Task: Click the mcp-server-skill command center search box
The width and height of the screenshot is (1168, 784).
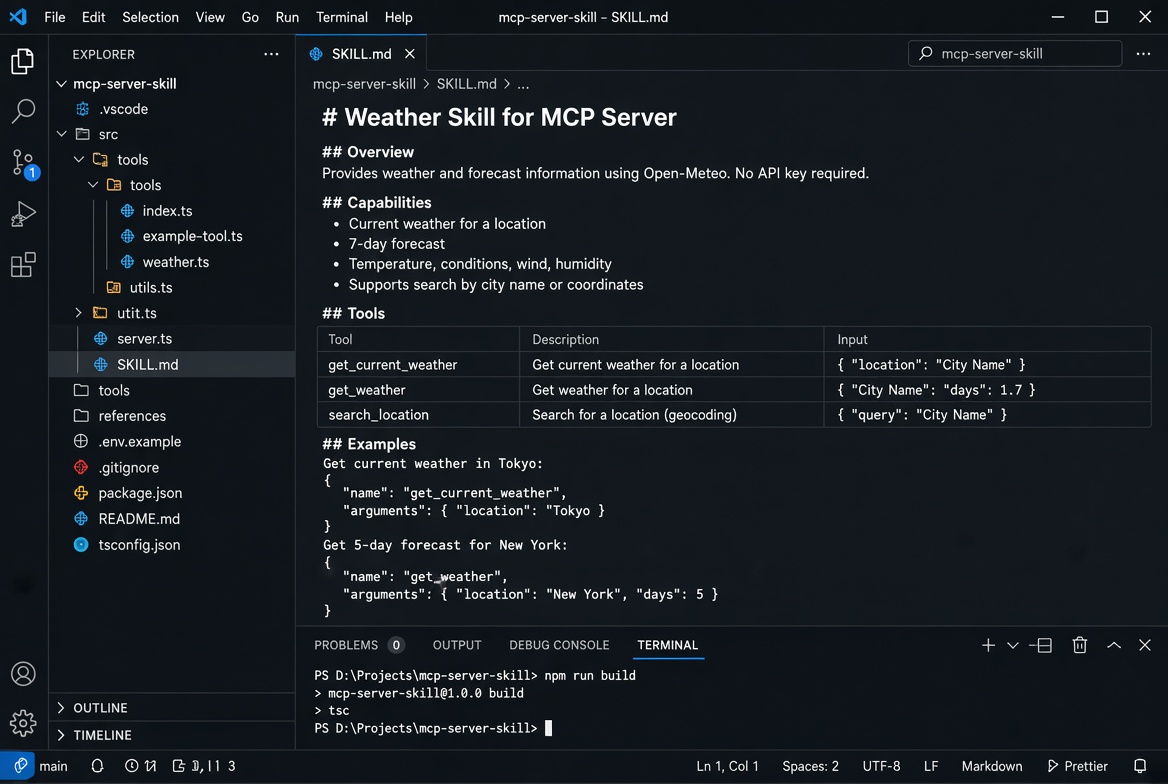Action: 1015,54
